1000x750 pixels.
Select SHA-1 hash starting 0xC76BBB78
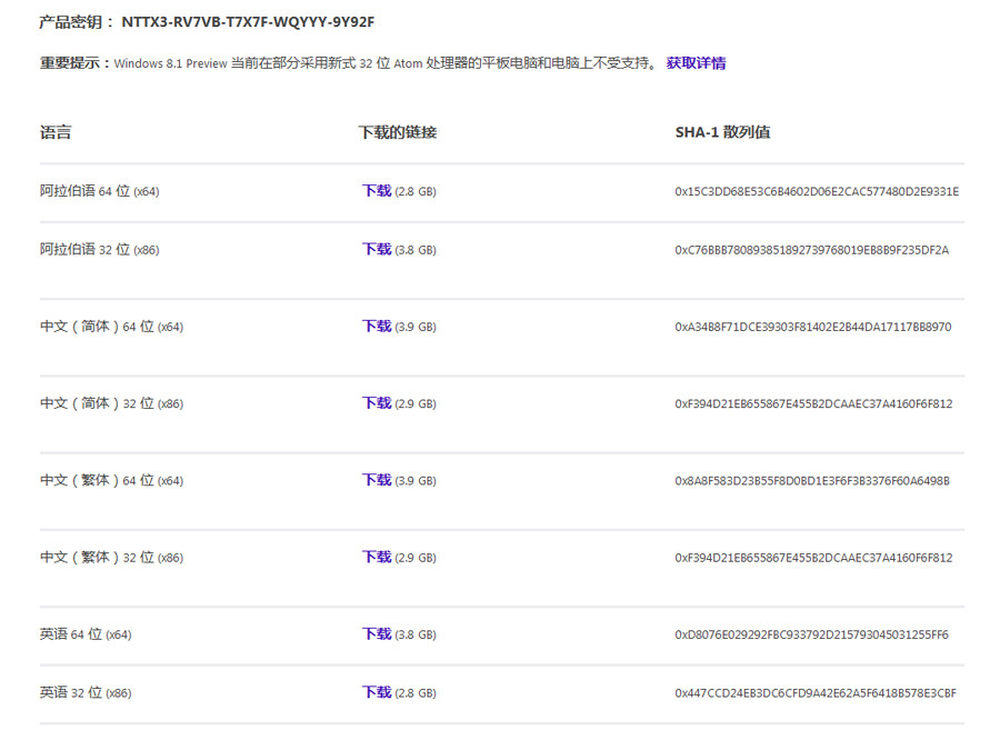pos(812,250)
